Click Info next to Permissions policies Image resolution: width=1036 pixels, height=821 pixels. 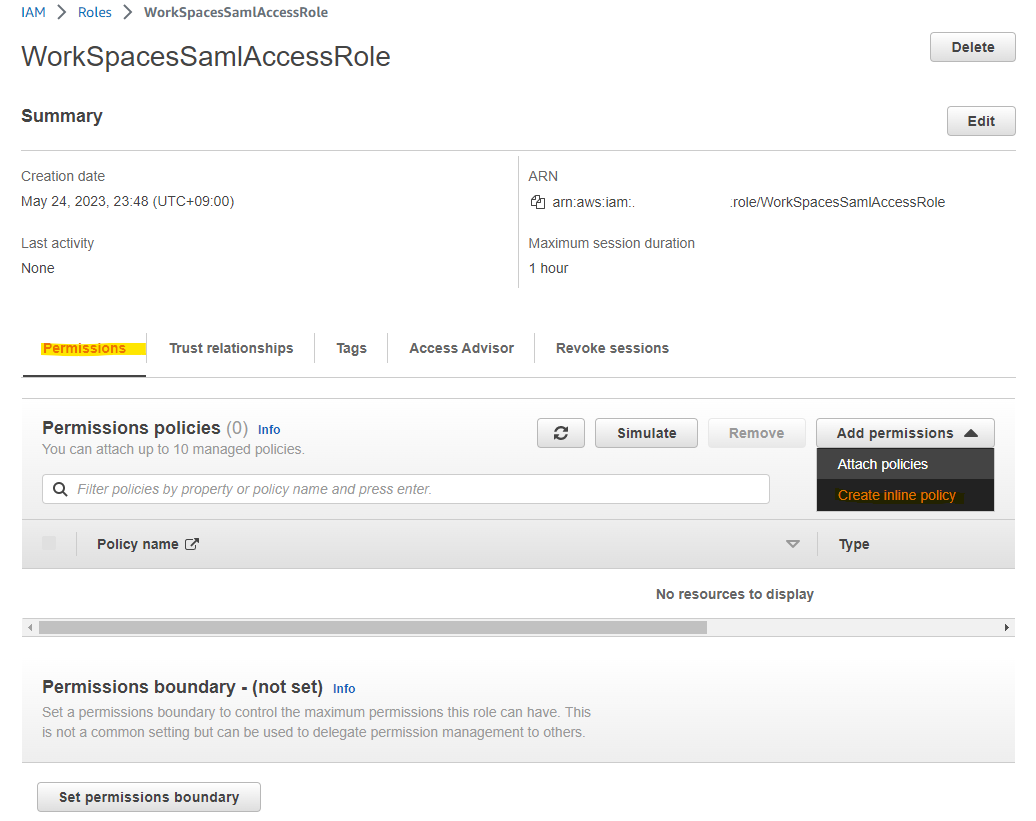268,429
